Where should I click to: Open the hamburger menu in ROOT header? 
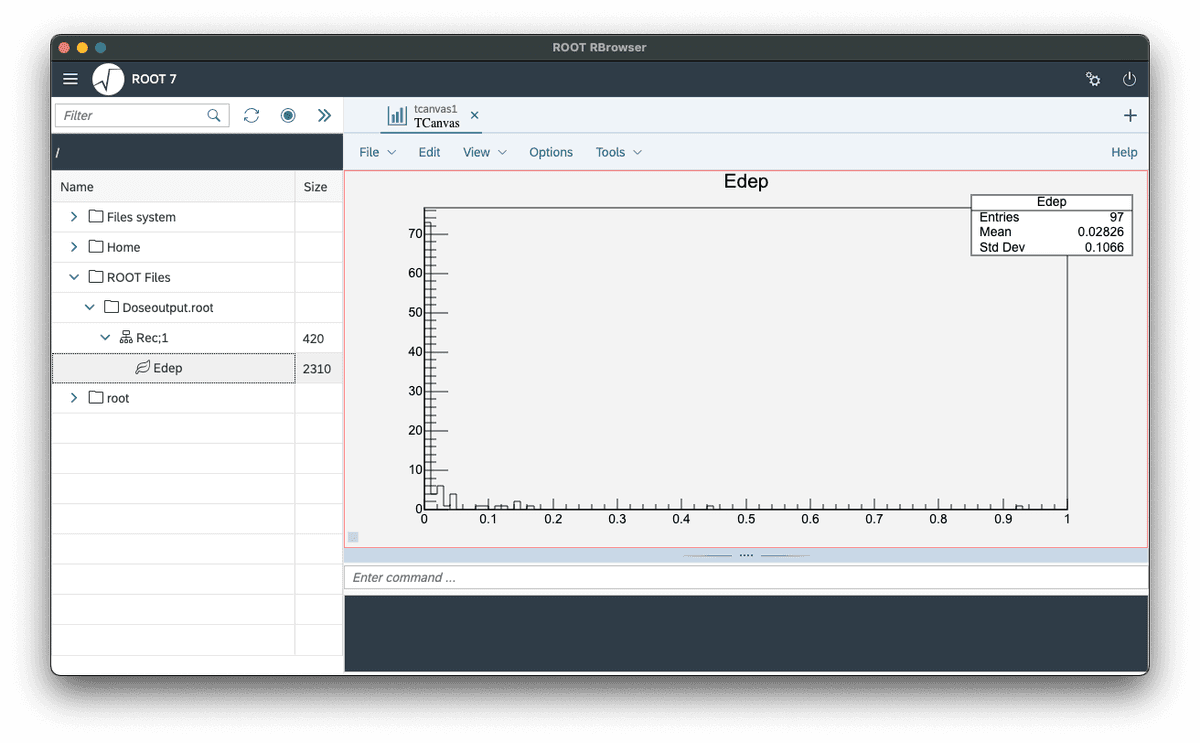coord(70,79)
